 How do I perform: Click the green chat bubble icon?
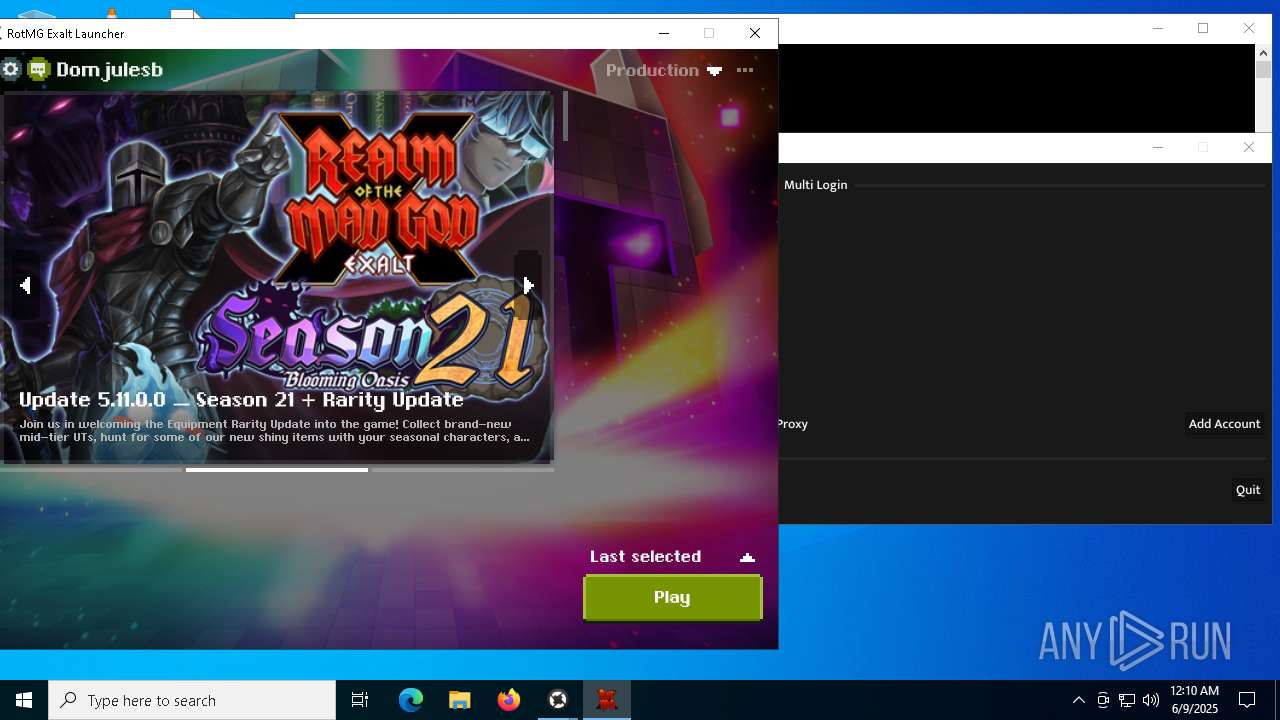(38, 69)
